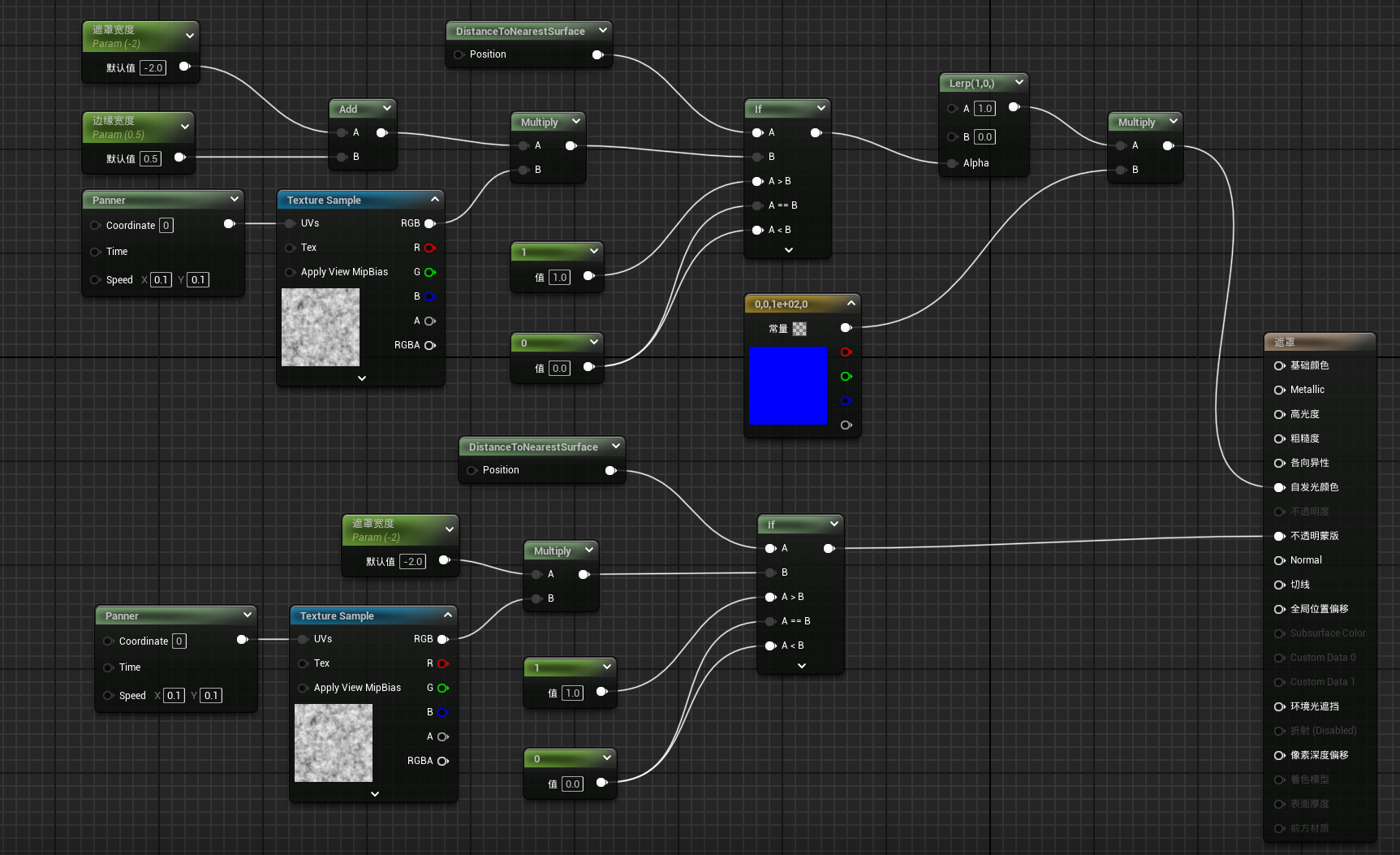Click the blue color preview of constant node
Screen dimensions: 1400x855
coord(788,386)
